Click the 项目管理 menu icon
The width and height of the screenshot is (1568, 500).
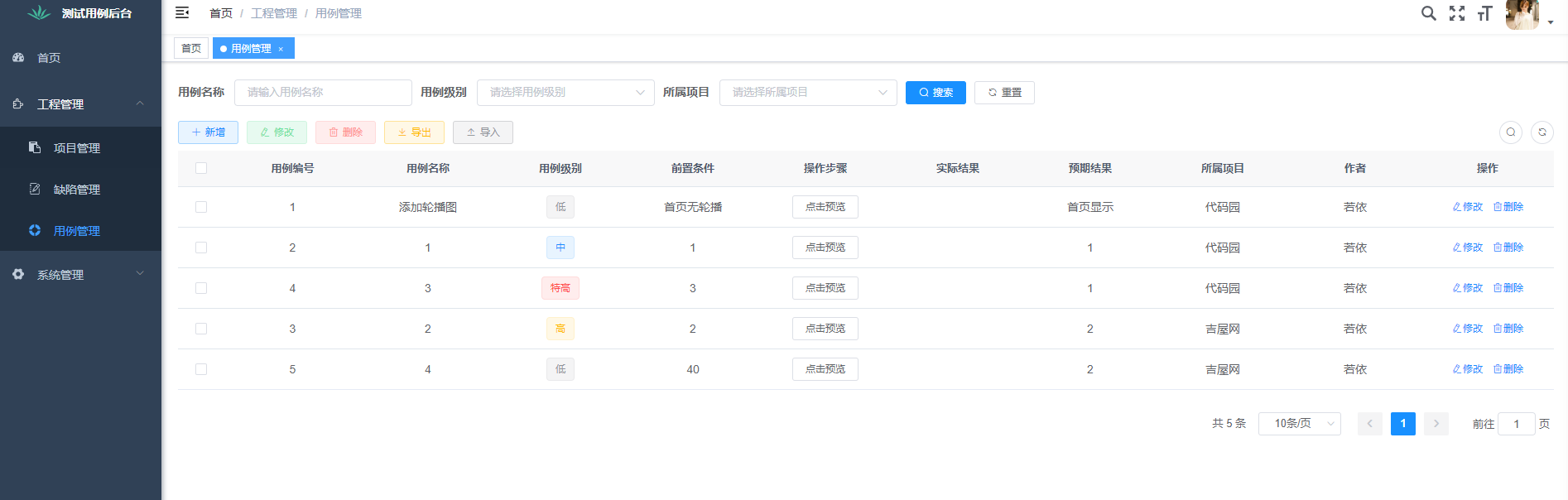(35, 147)
